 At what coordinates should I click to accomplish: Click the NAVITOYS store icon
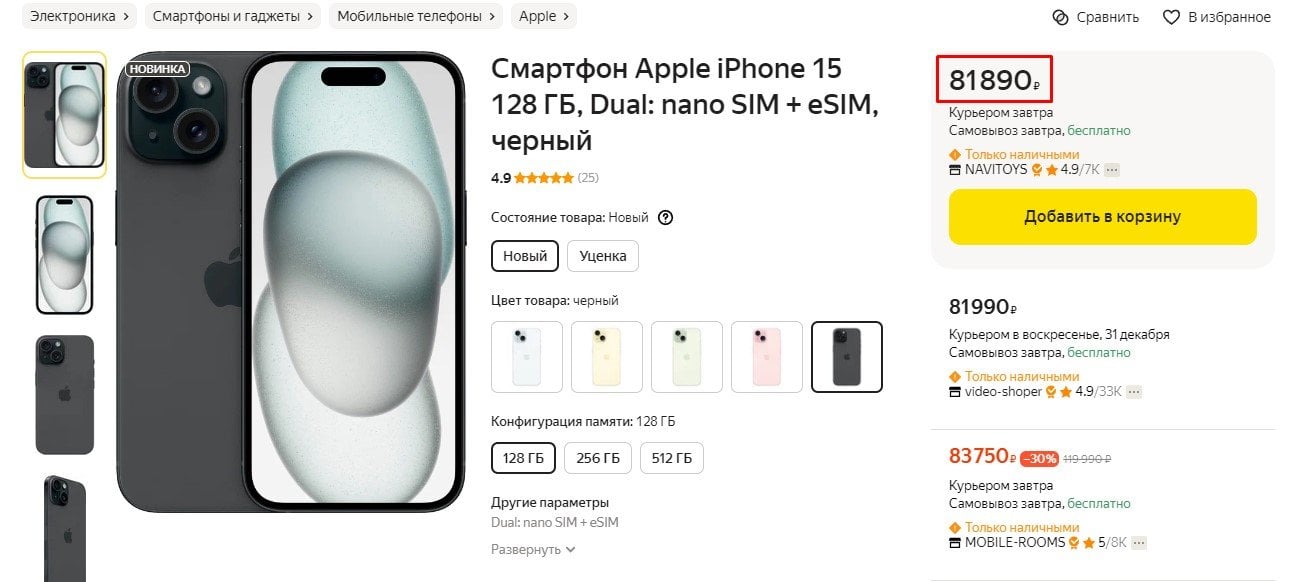(955, 170)
